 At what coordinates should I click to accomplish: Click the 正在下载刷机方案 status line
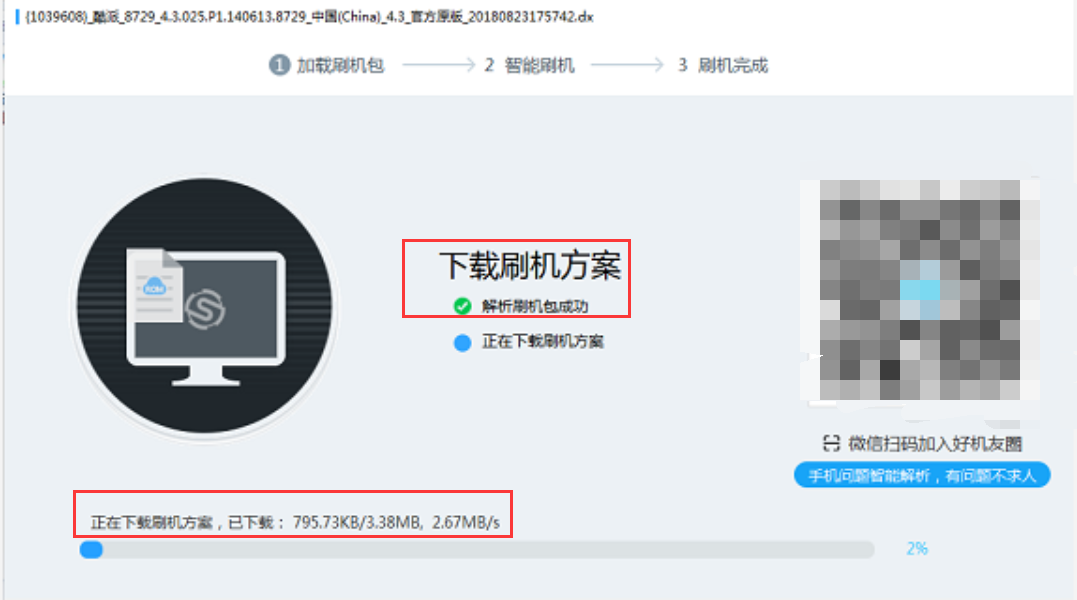(543, 341)
